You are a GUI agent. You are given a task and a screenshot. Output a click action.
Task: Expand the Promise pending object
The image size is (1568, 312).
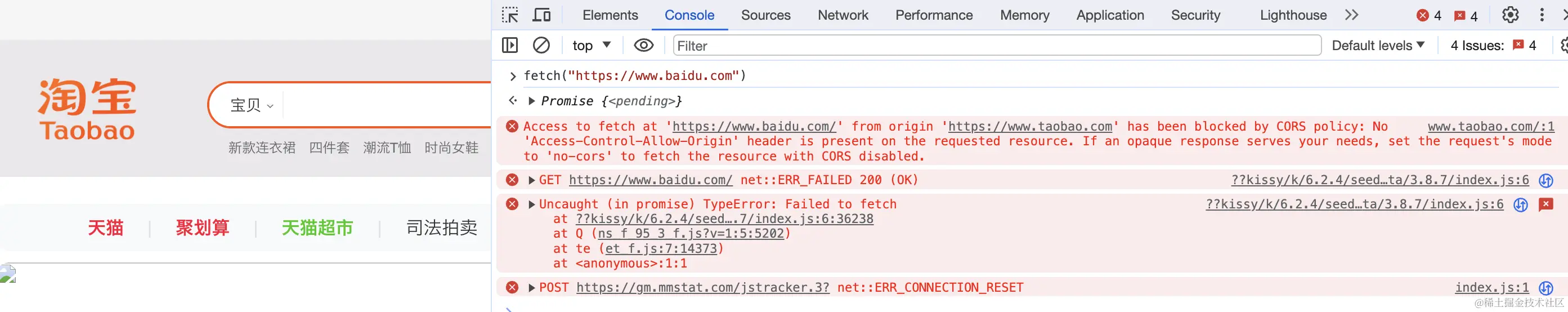click(x=532, y=101)
